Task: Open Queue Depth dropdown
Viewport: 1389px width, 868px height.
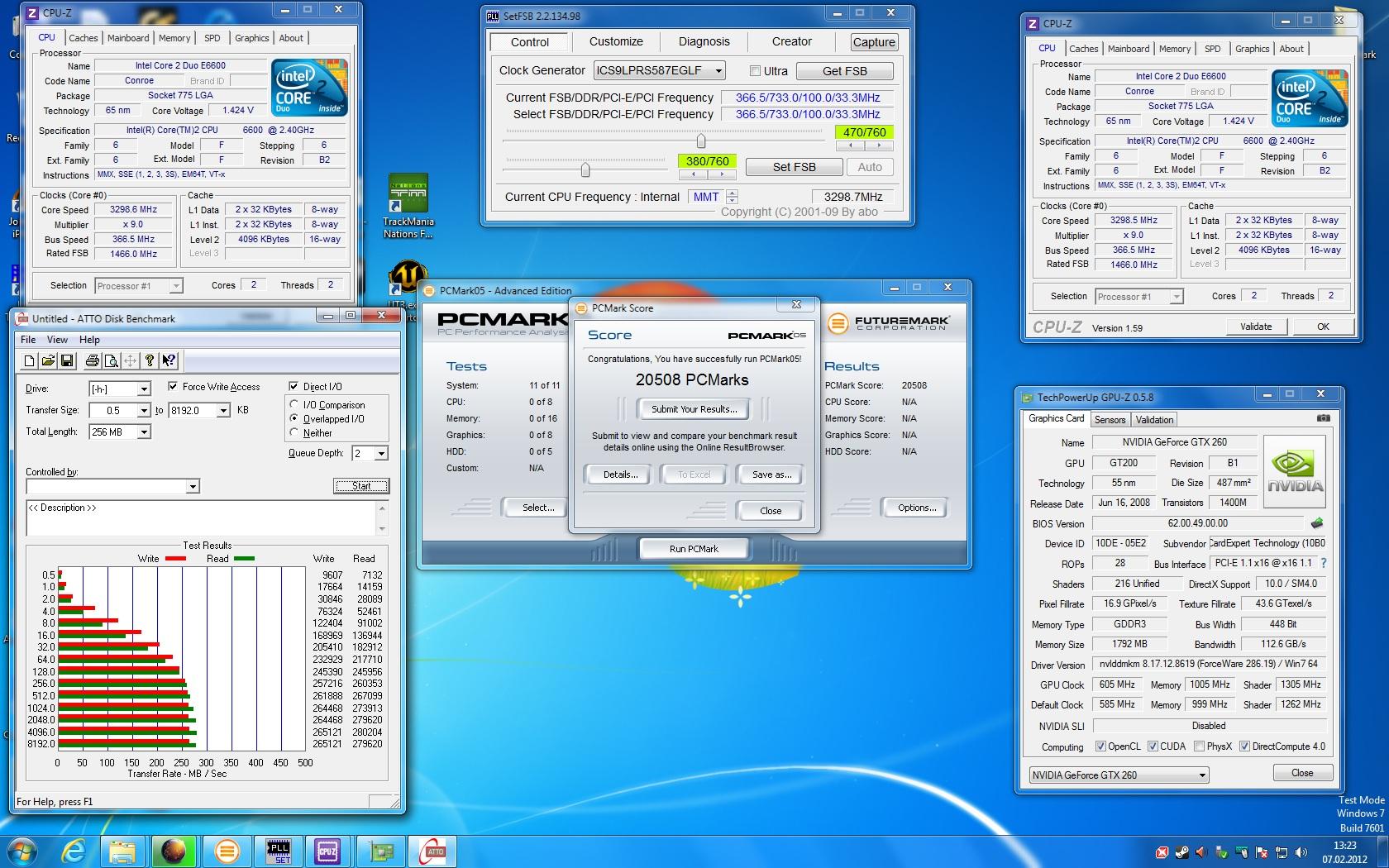Action: [x=381, y=454]
